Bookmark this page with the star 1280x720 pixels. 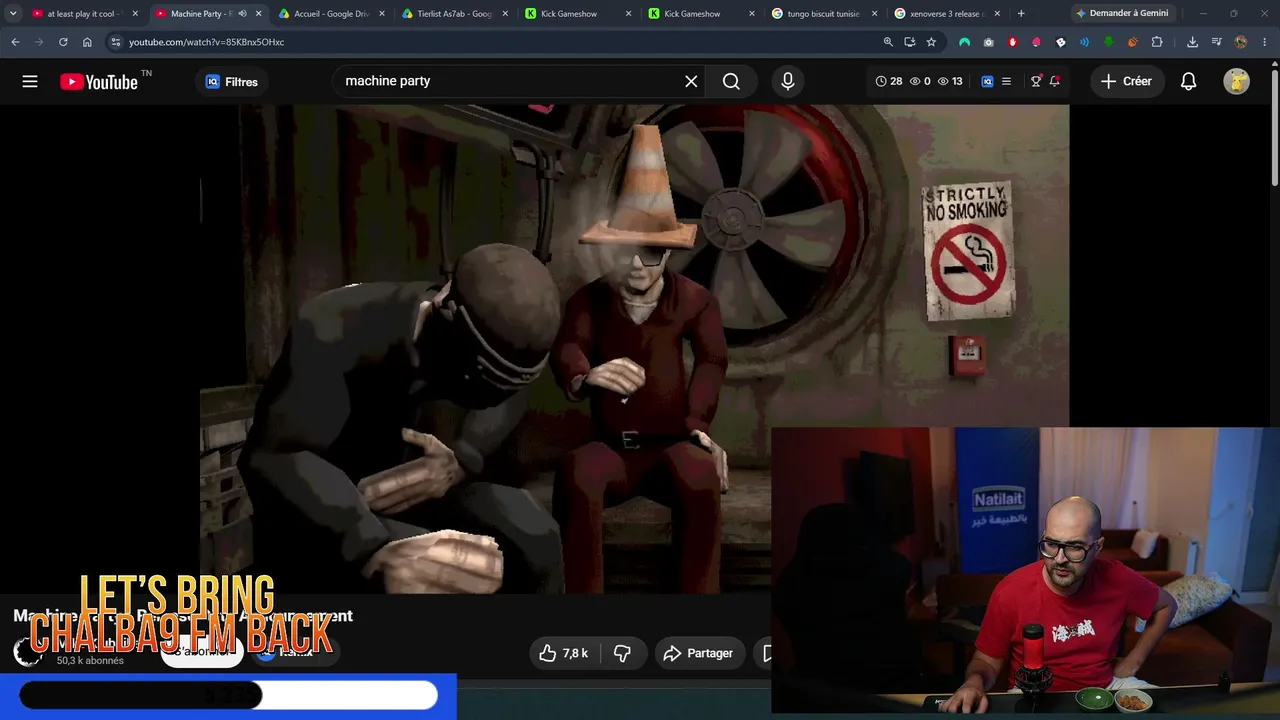(931, 42)
